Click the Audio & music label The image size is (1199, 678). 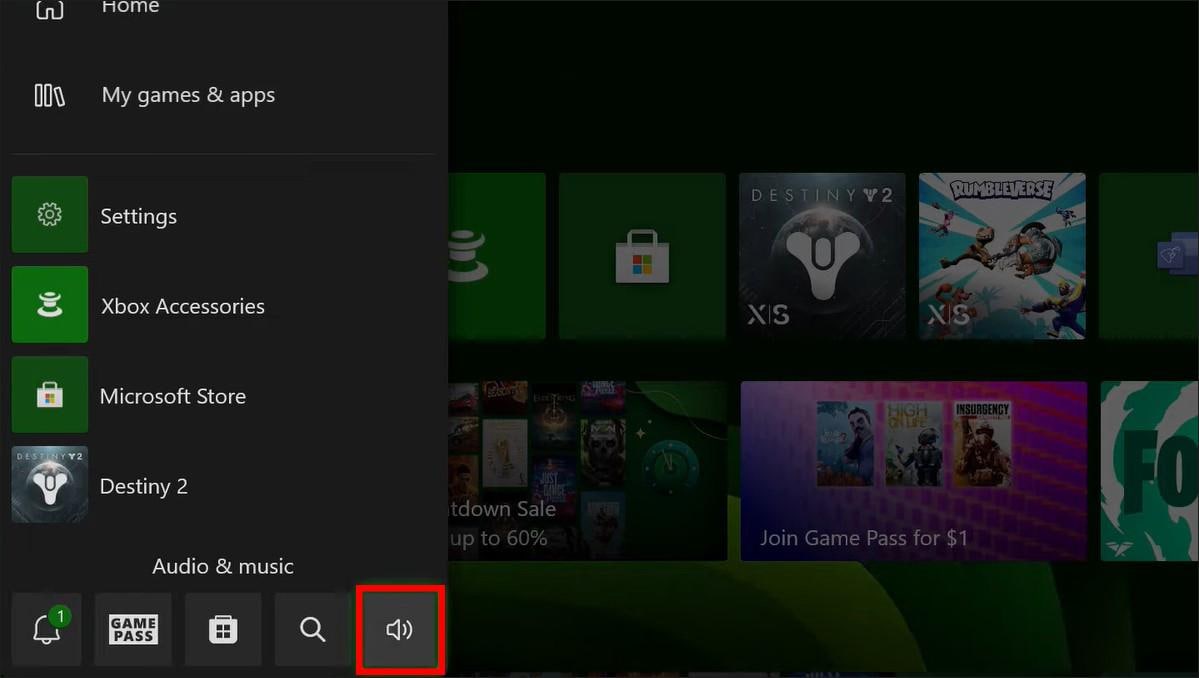click(x=223, y=566)
